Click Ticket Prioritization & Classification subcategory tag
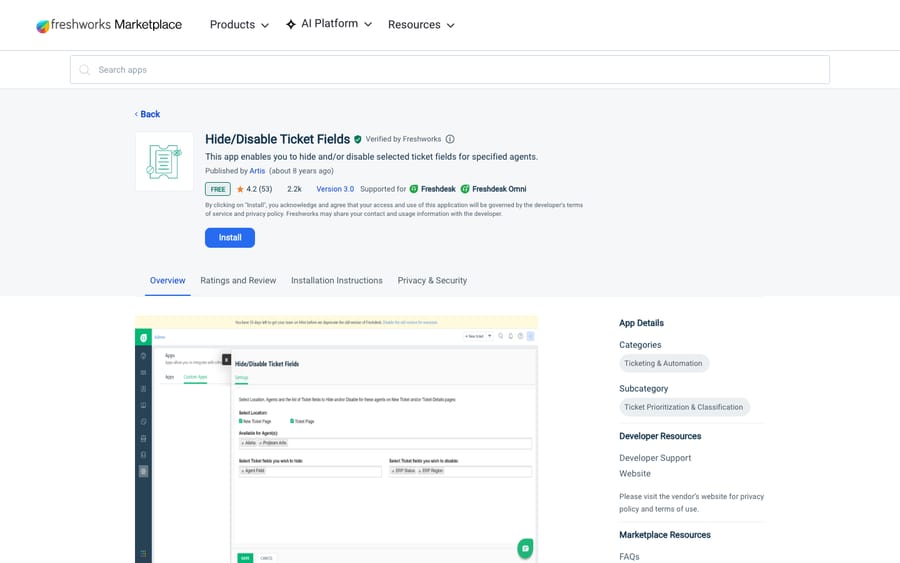The width and height of the screenshot is (900, 563). 684,407
